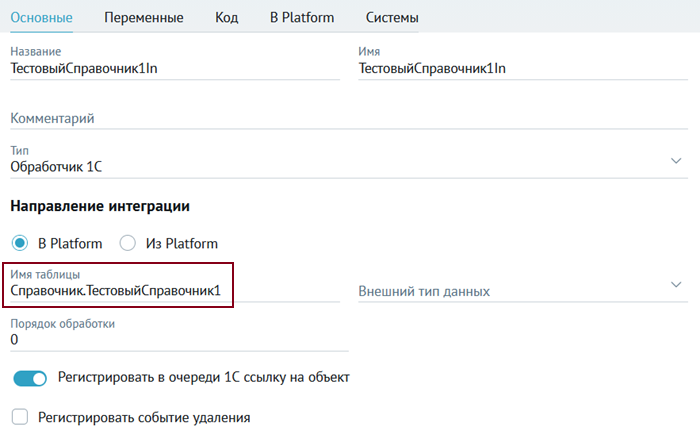The height and width of the screenshot is (442, 700).
Task: Expand the Тип dropdown chevron
Action: click(x=676, y=161)
